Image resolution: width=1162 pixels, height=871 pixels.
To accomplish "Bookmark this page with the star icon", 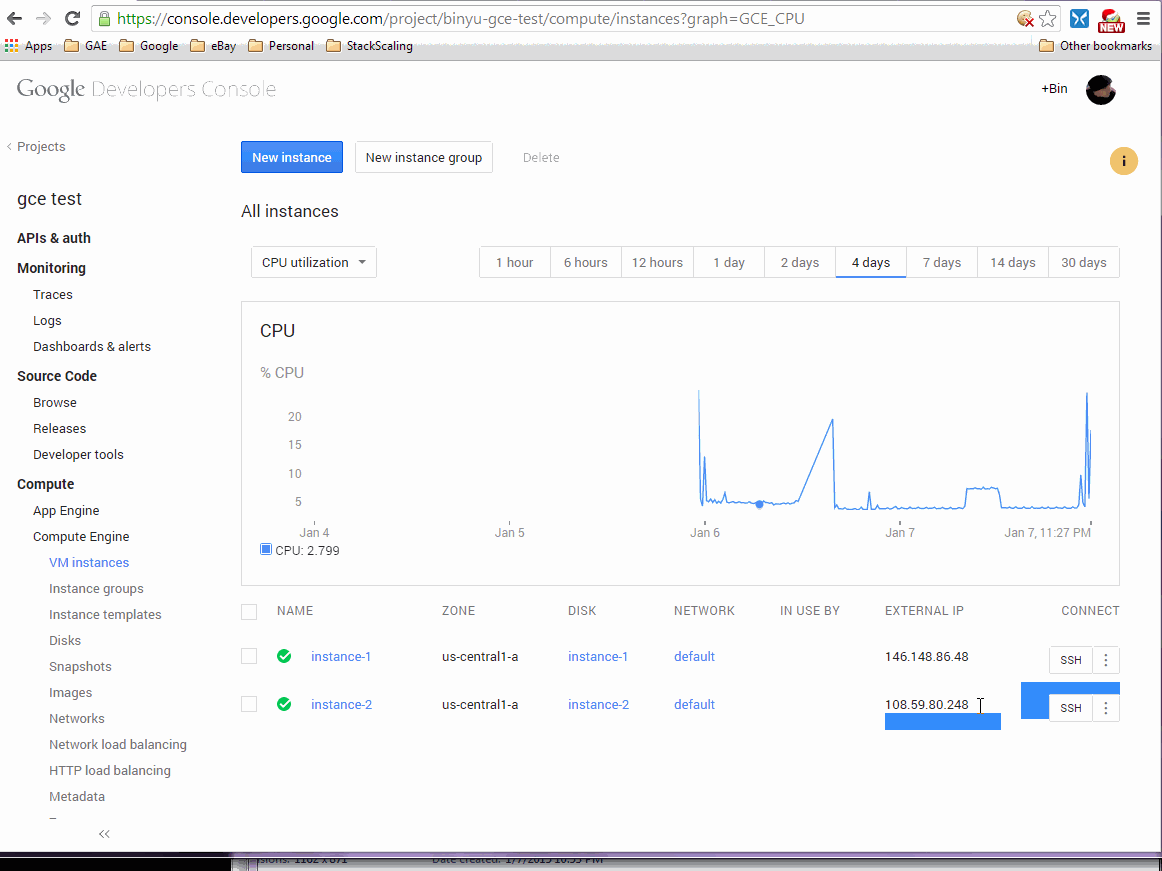I will click(x=1047, y=19).
